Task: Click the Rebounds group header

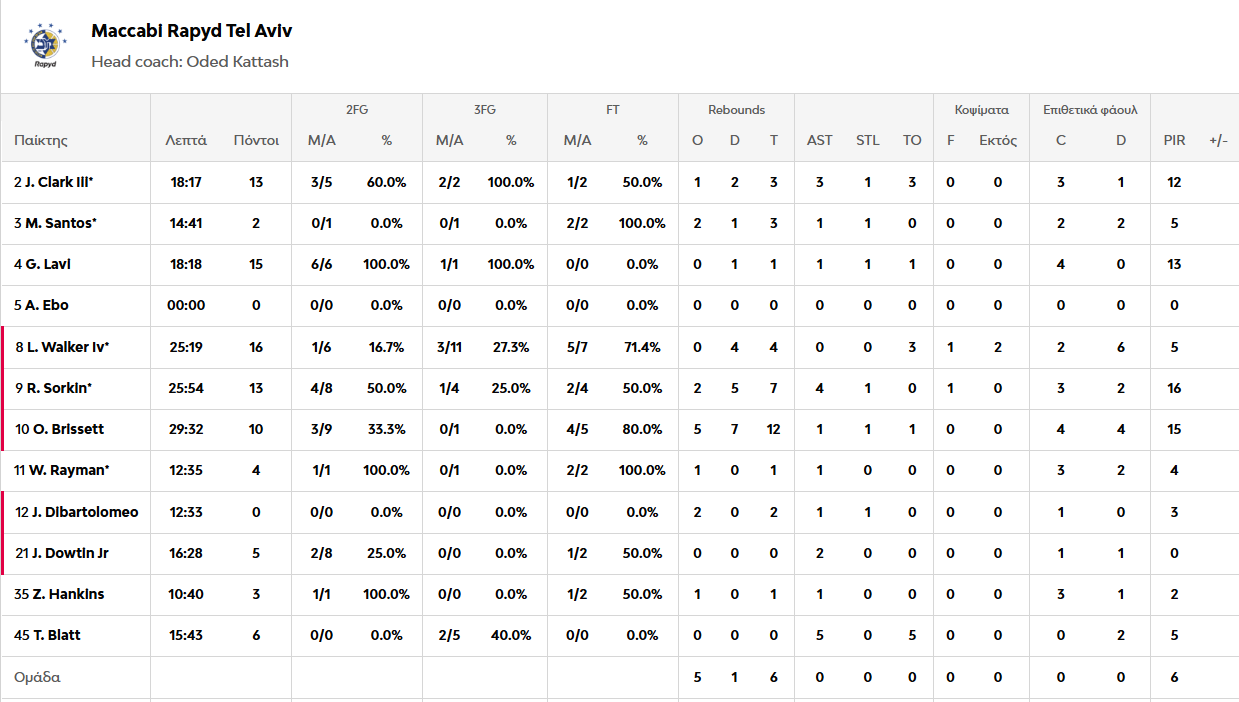Action: [736, 110]
